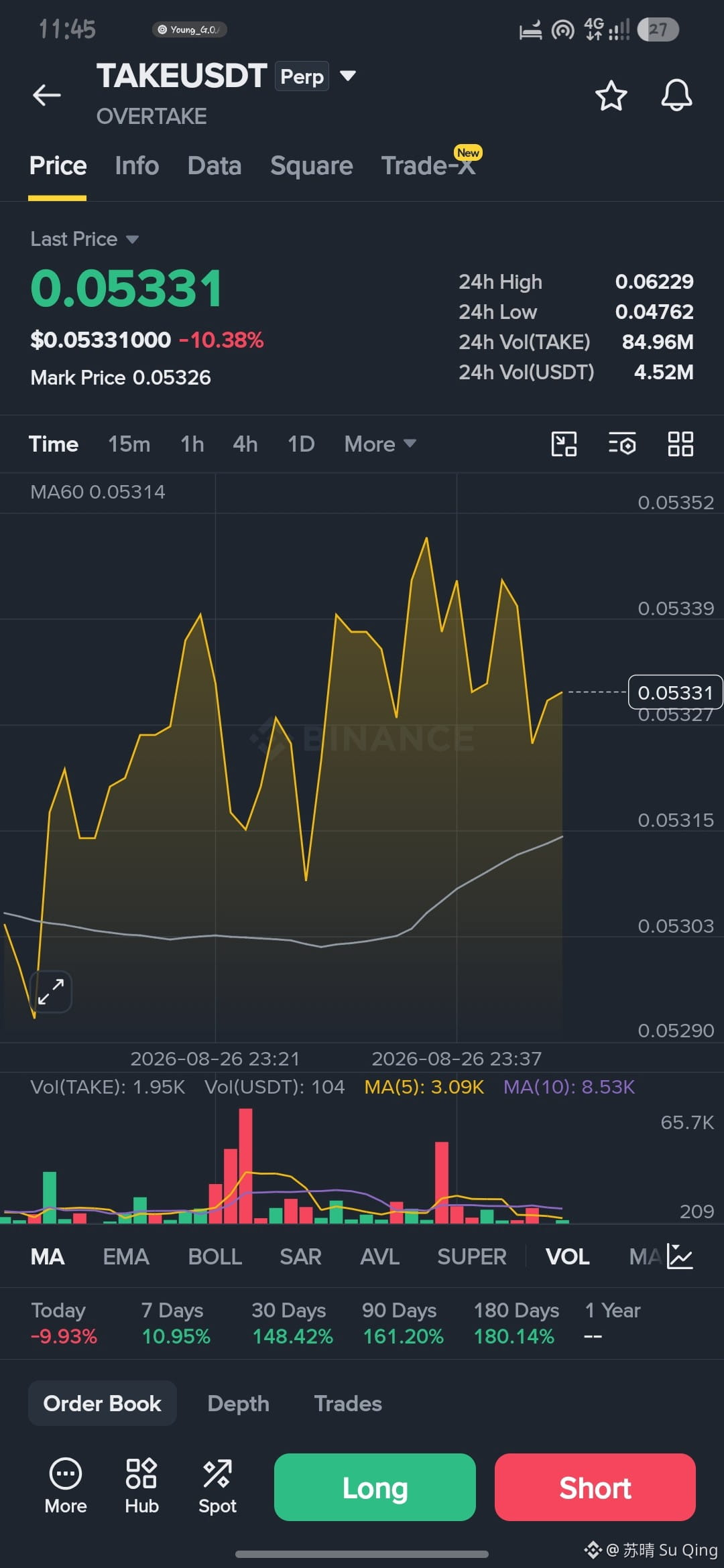Viewport: 724px width, 1568px height.
Task: Switch to the Price tab
Action: pos(58,166)
